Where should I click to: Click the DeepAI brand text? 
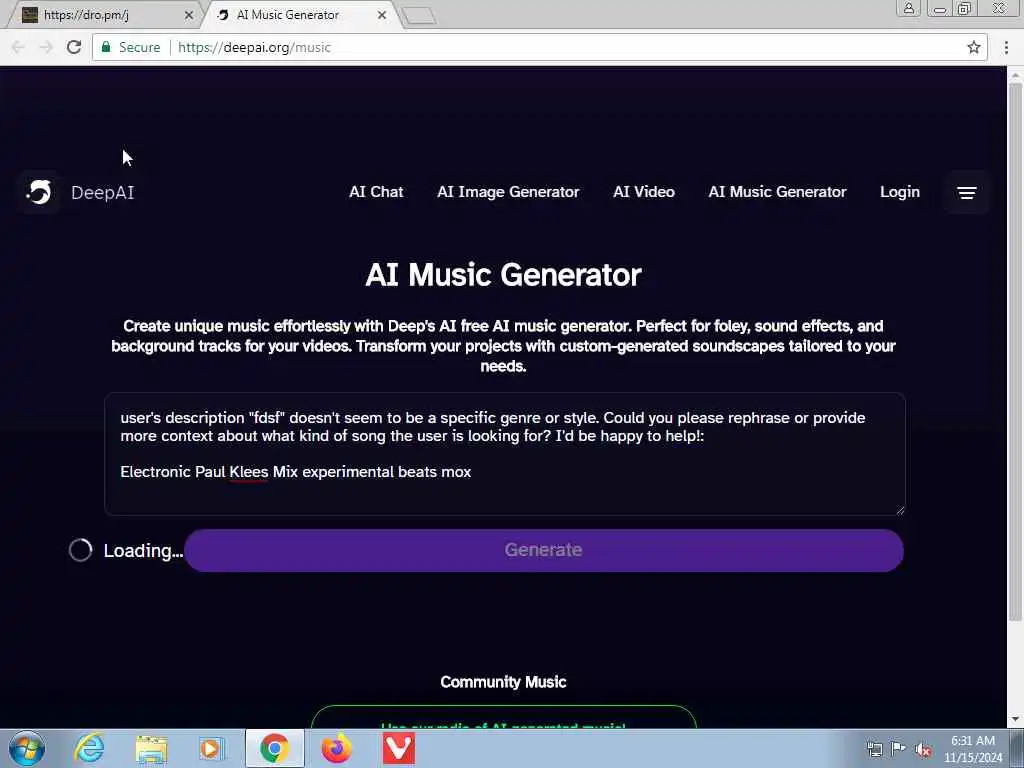103,193
